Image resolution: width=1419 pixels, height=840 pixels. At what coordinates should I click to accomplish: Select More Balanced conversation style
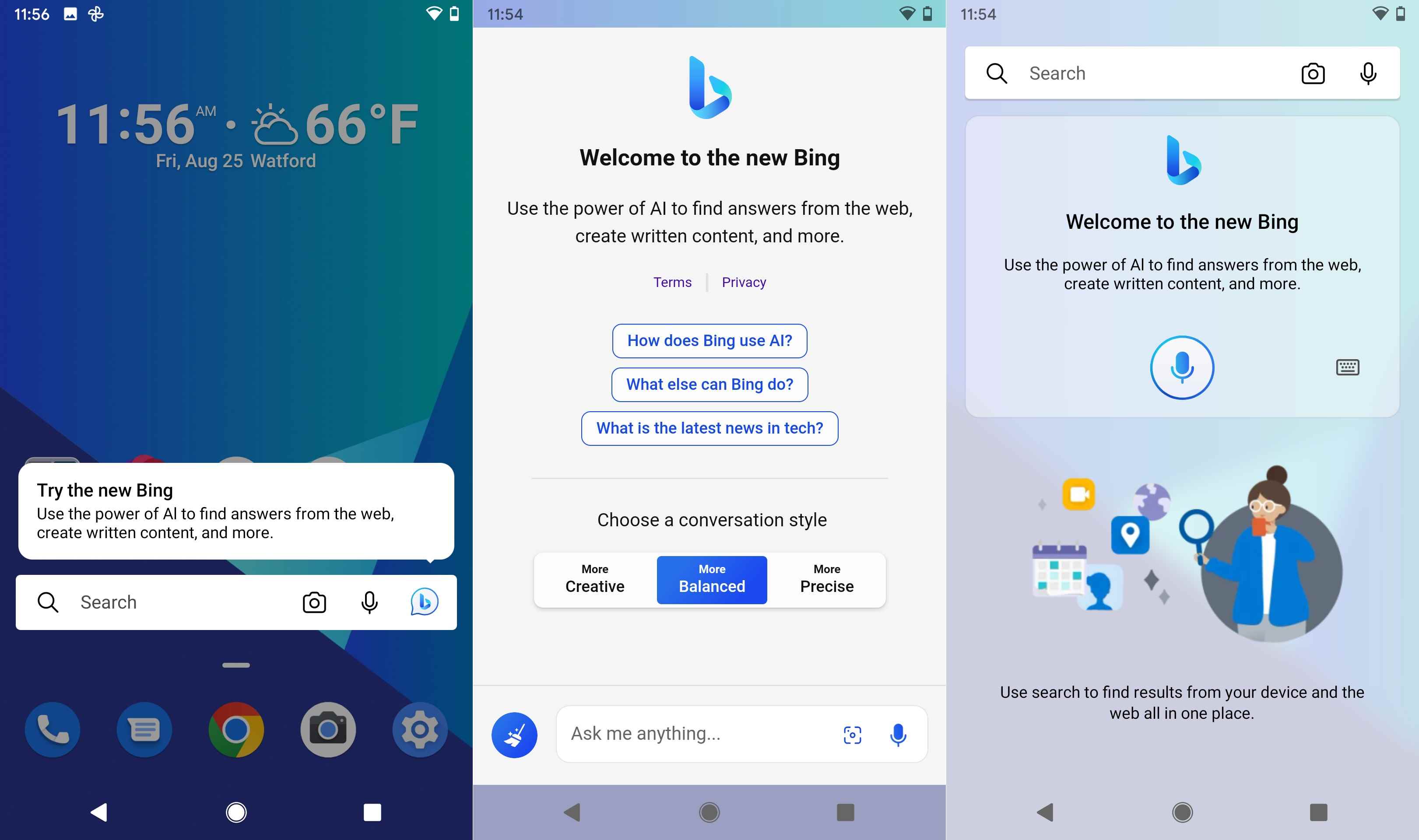[x=711, y=580]
